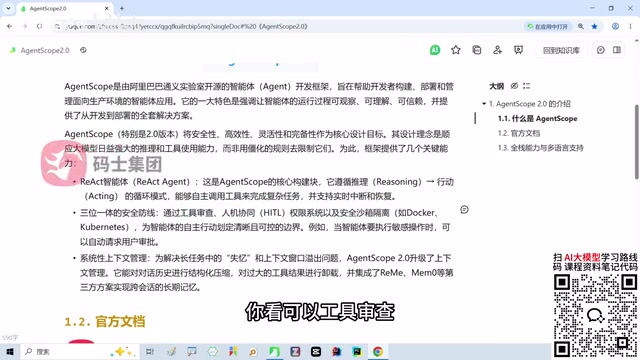This screenshot has height=360, width=640.
Task: Reload the page with the refresh icon
Action: pyautogui.click(x=39, y=27)
